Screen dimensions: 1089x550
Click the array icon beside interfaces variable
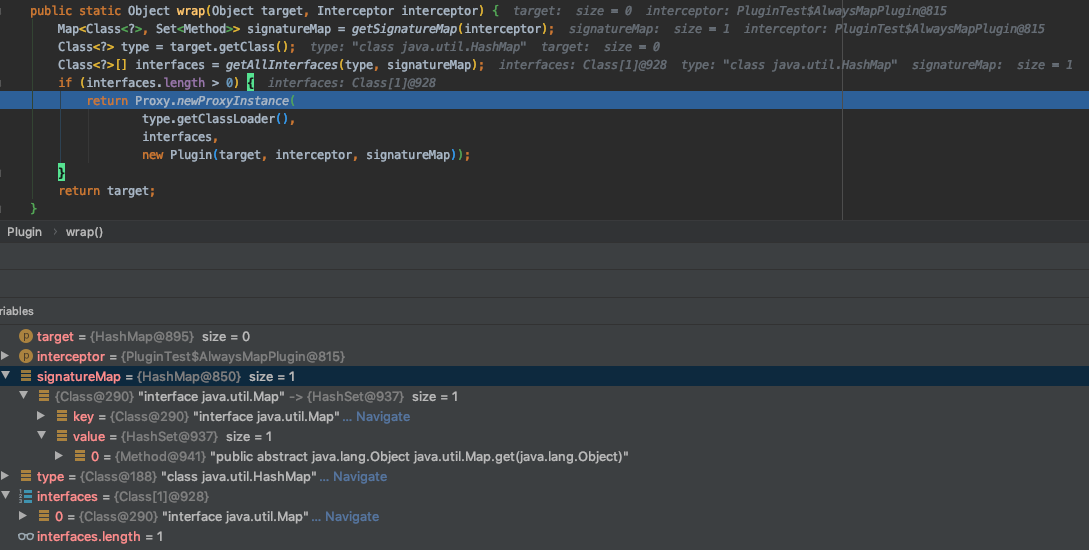26,497
